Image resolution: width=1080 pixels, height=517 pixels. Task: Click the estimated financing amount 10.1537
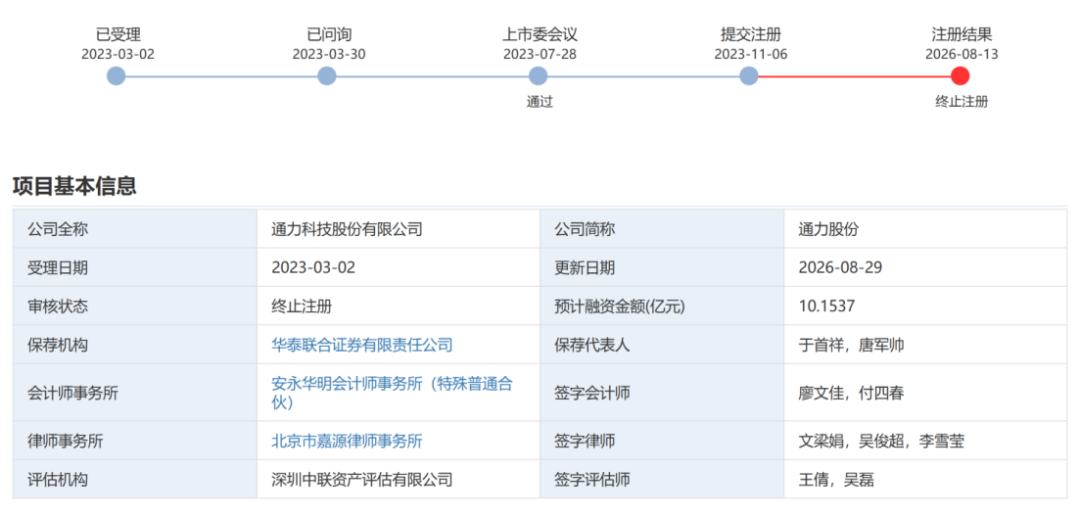click(x=827, y=306)
